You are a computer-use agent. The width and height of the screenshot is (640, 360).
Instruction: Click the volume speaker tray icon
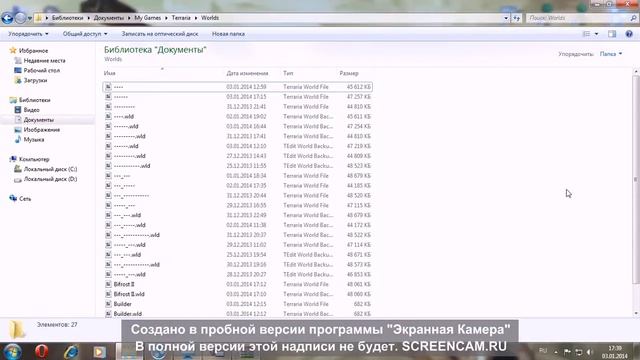coord(589,351)
